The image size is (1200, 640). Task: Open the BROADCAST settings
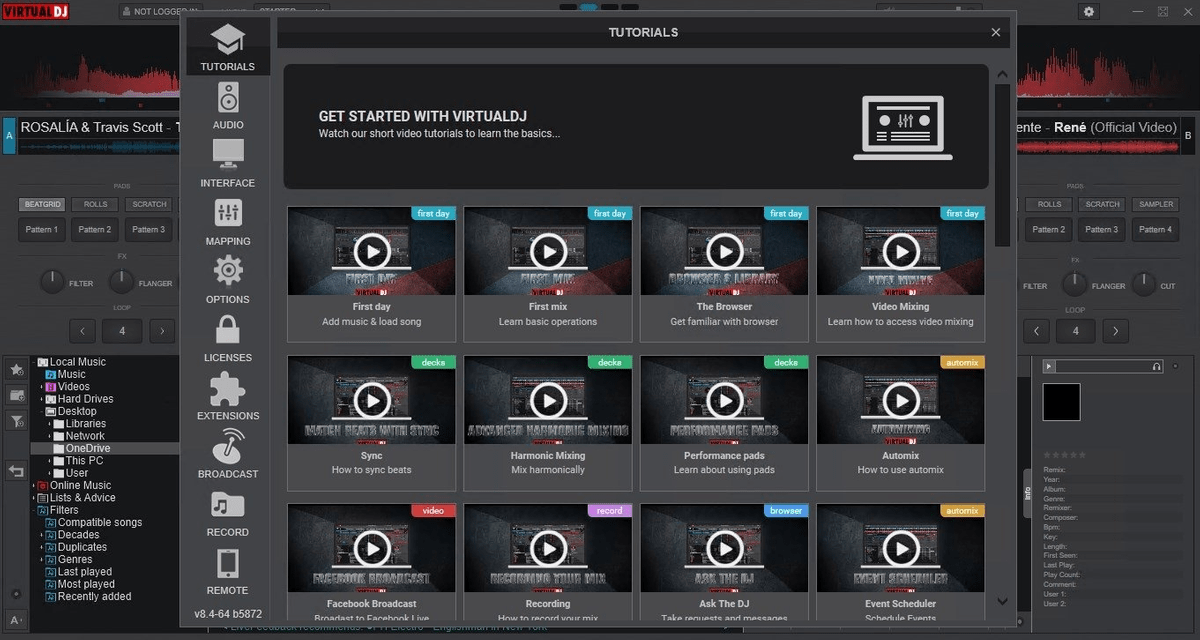coord(227,455)
